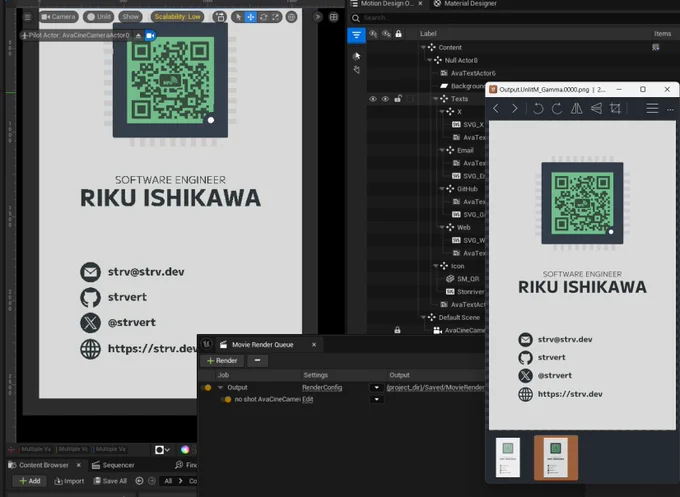Click the Content row items icon
Image resolution: width=680 pixels, height=497 pixels.
pos(656,47)
